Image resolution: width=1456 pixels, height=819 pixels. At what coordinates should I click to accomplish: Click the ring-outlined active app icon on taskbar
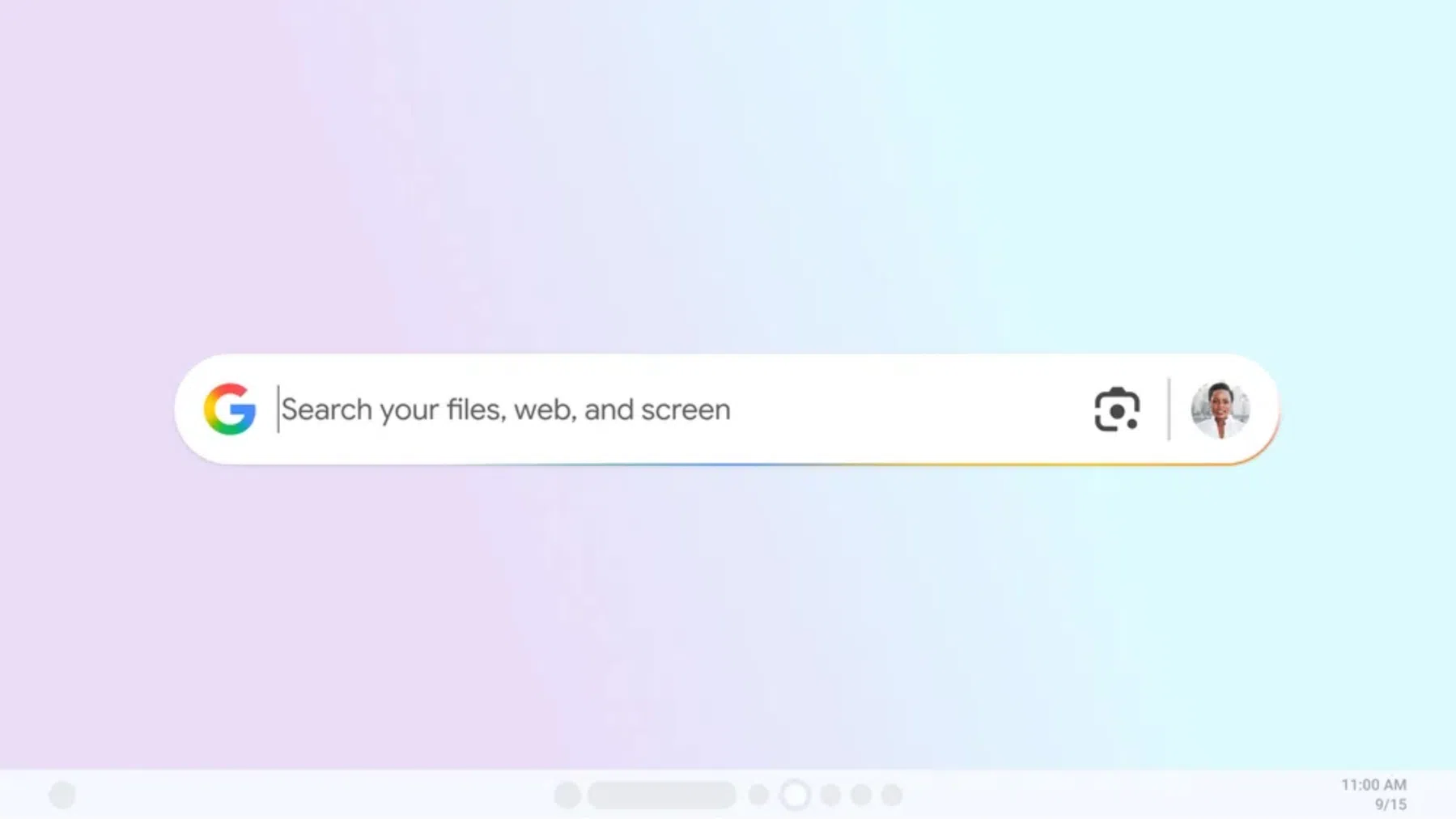(x=795, y=796)
